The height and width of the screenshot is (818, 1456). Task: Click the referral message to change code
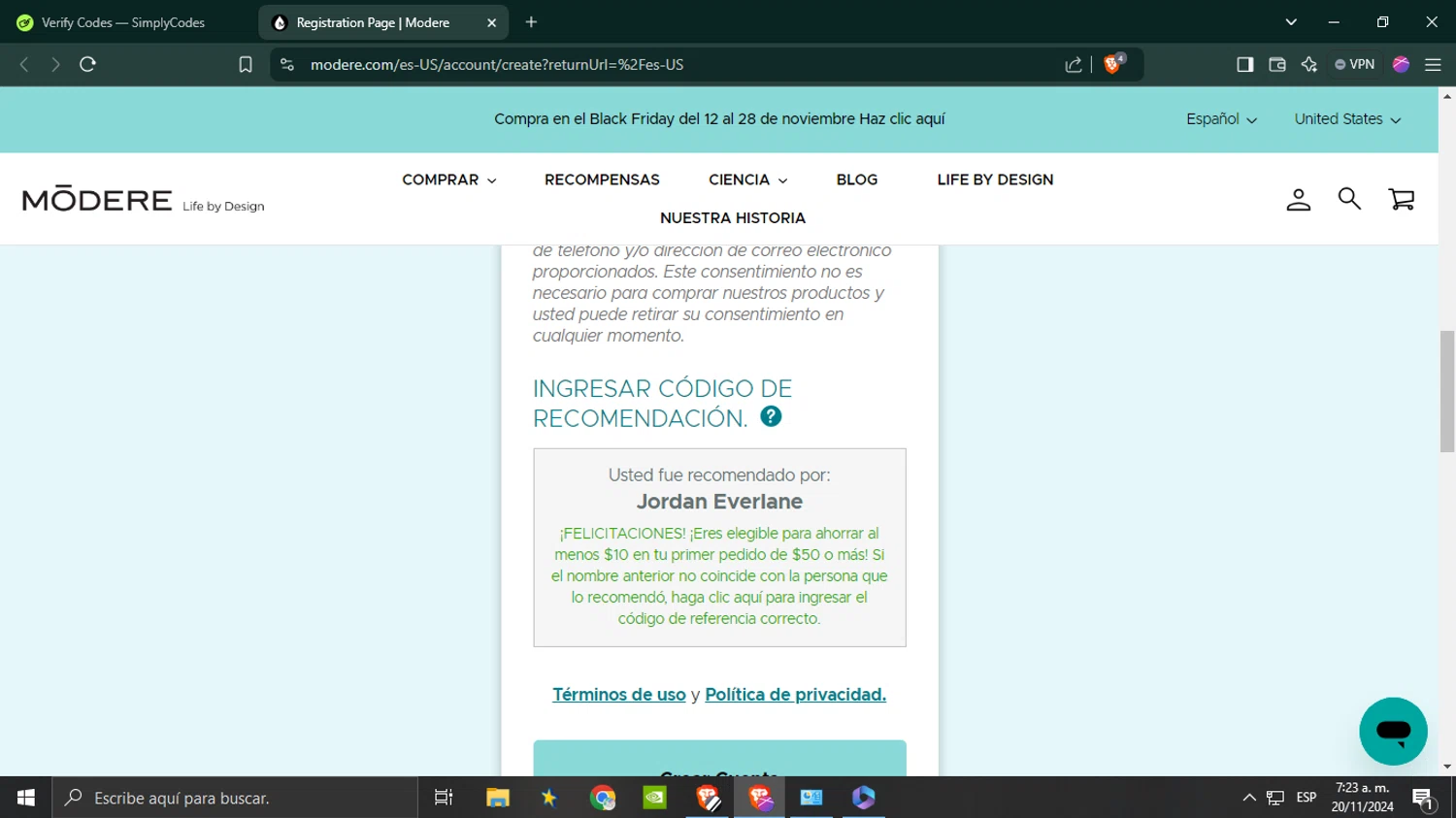(x=719, y=575)
